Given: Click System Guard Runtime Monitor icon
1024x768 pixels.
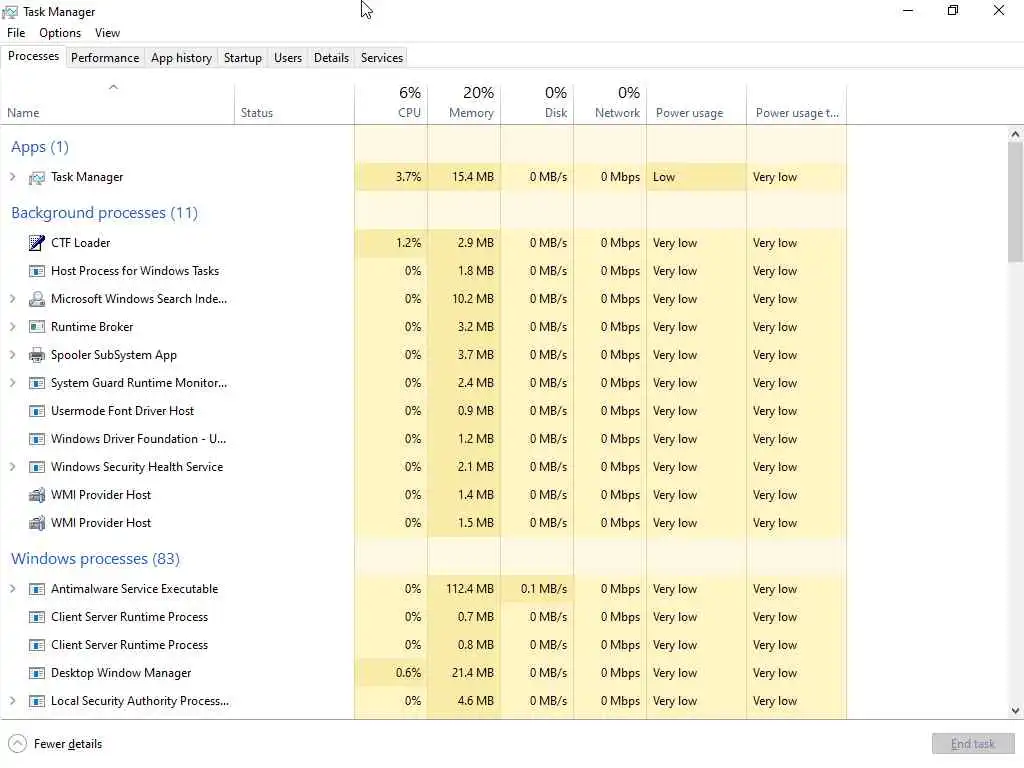Looking at the screenshot, I should pos(37,383).
